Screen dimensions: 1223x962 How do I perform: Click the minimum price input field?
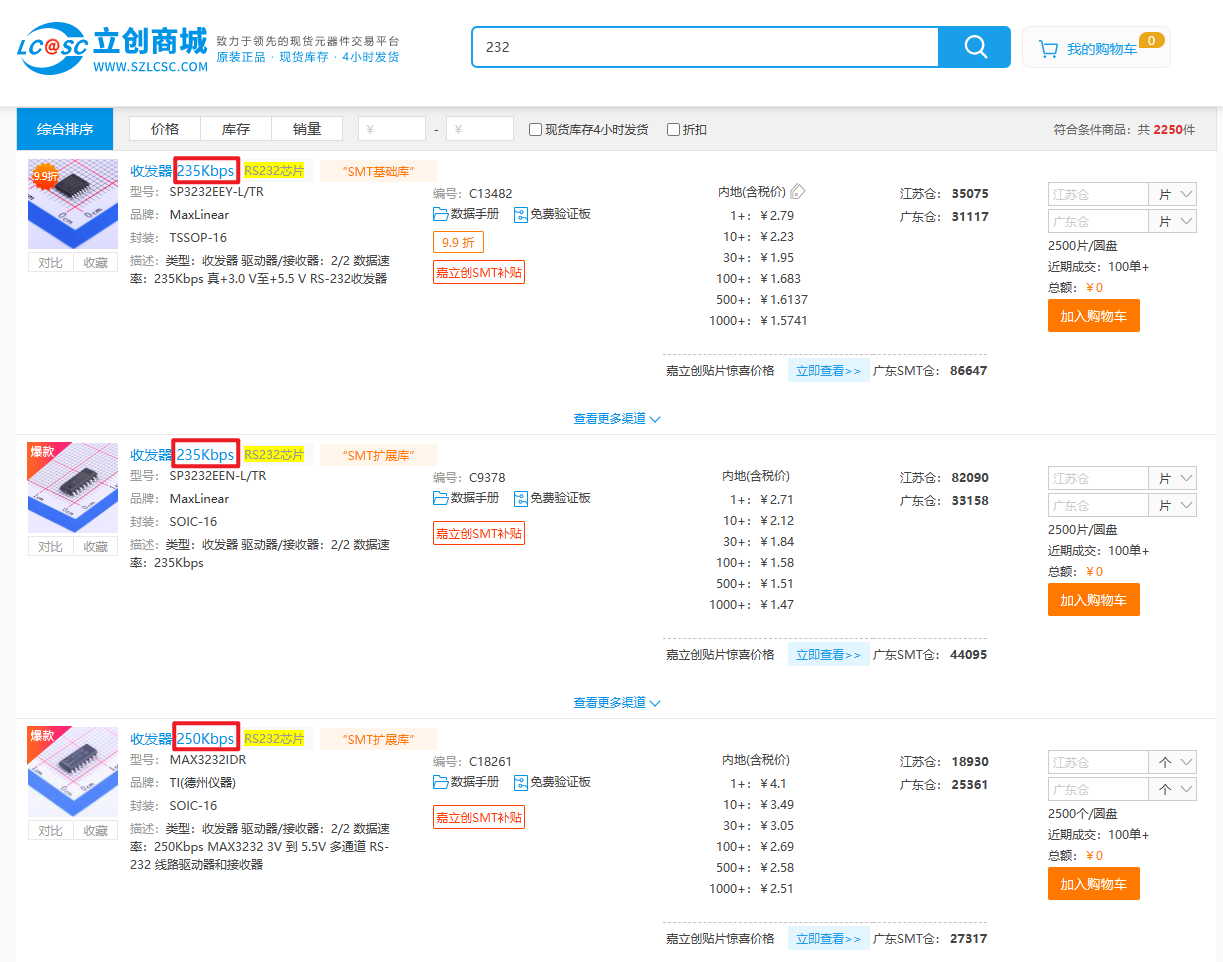[392, 129]
